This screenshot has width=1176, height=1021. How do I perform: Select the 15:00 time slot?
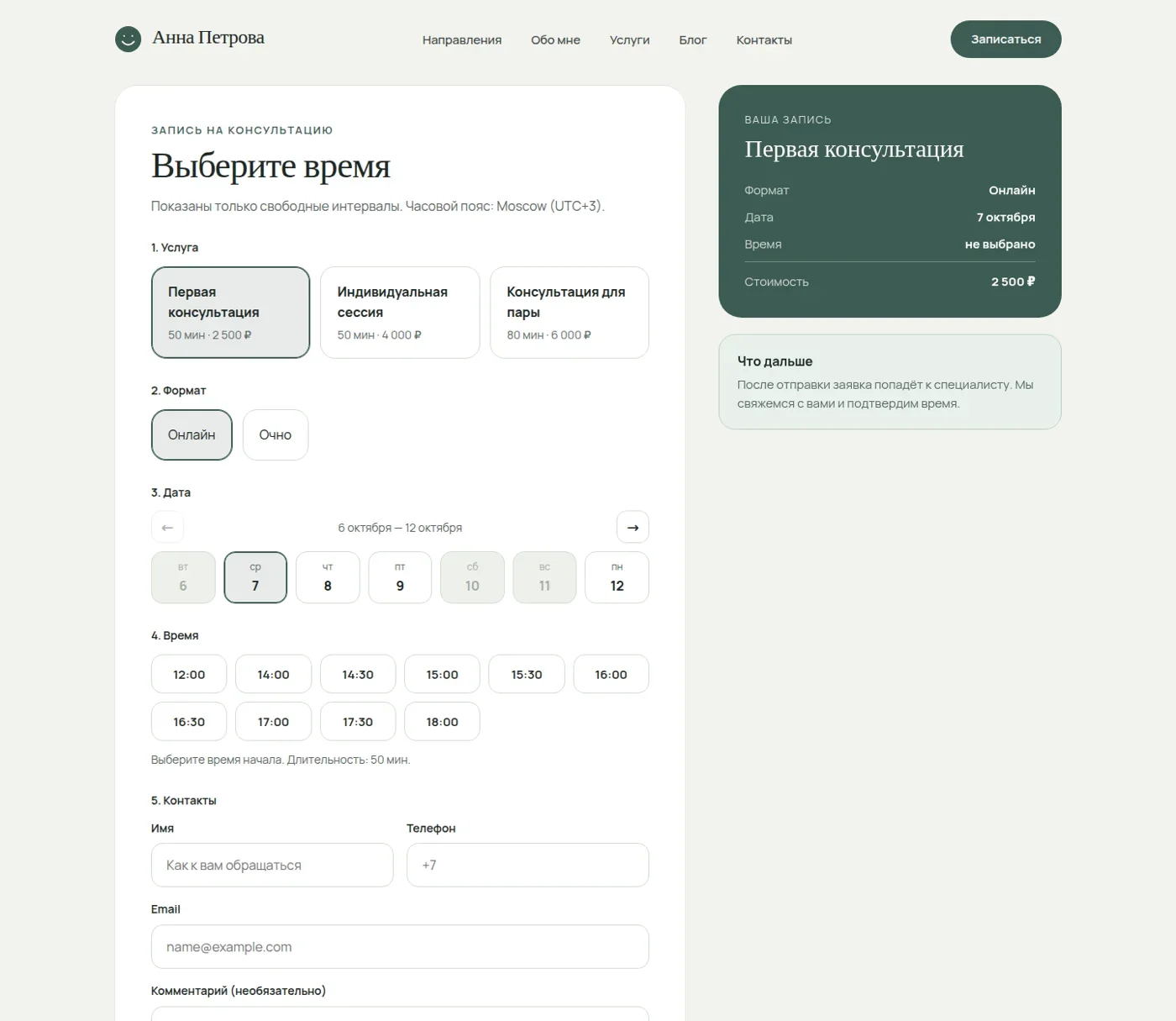442,674
